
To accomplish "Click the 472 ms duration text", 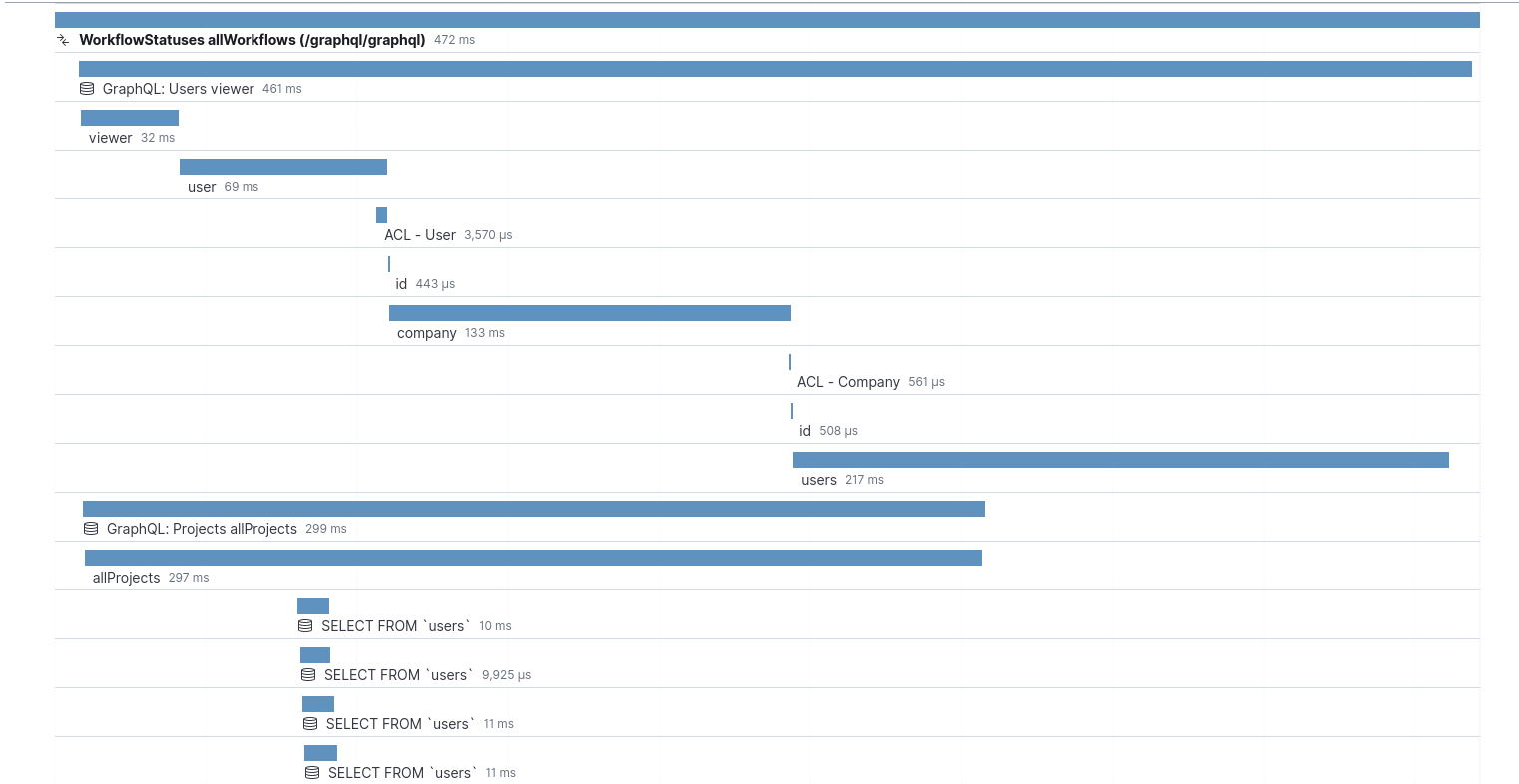I will click(x=455, y=40).
